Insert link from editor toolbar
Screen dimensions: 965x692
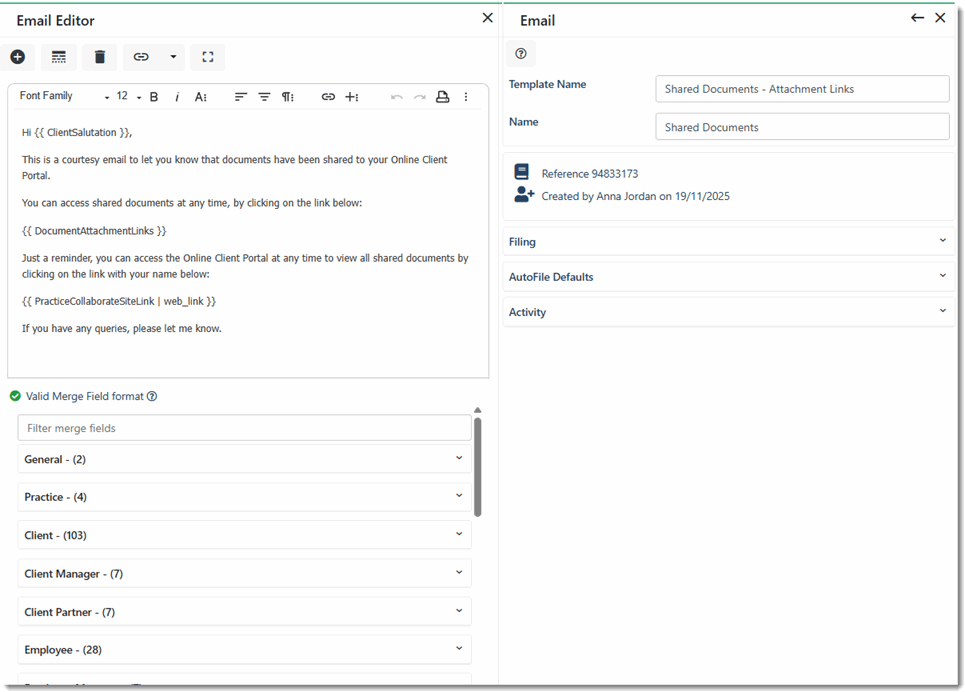[328, 97]
